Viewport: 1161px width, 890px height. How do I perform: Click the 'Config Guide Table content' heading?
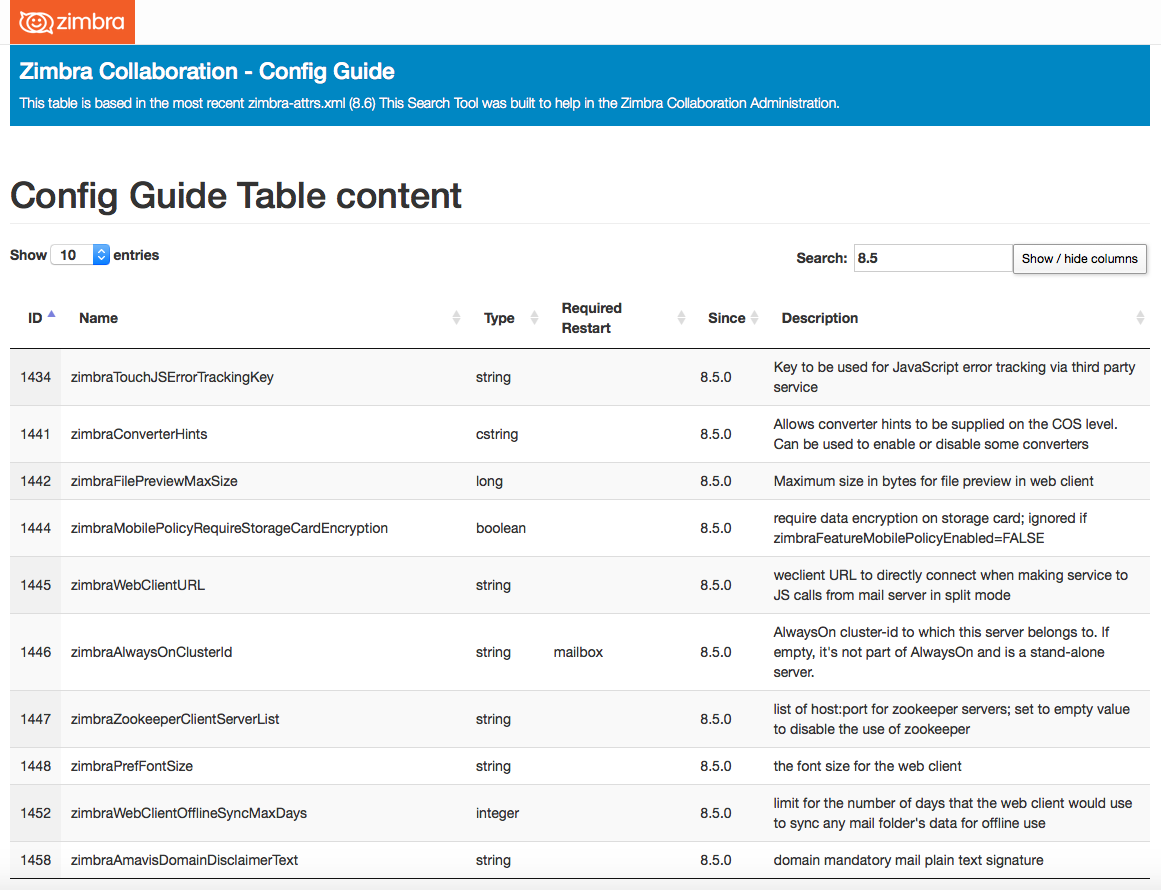(235, 195)
